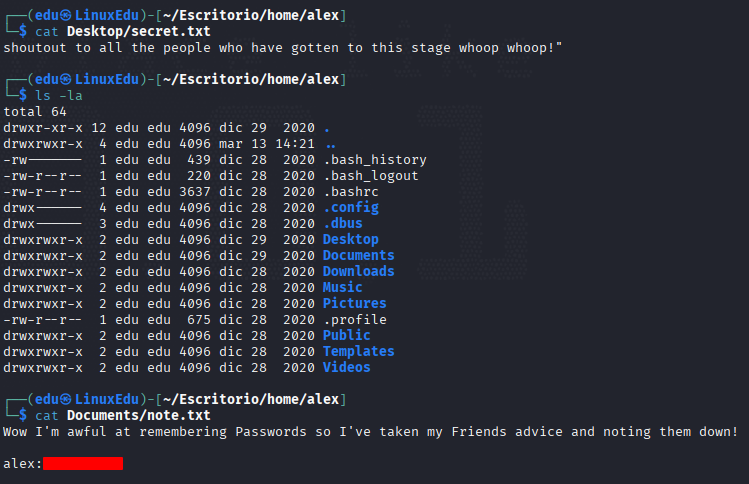This screenshot has height=484, width=749.
Task: Click the red redacted password block
Action: coord(83,463)
